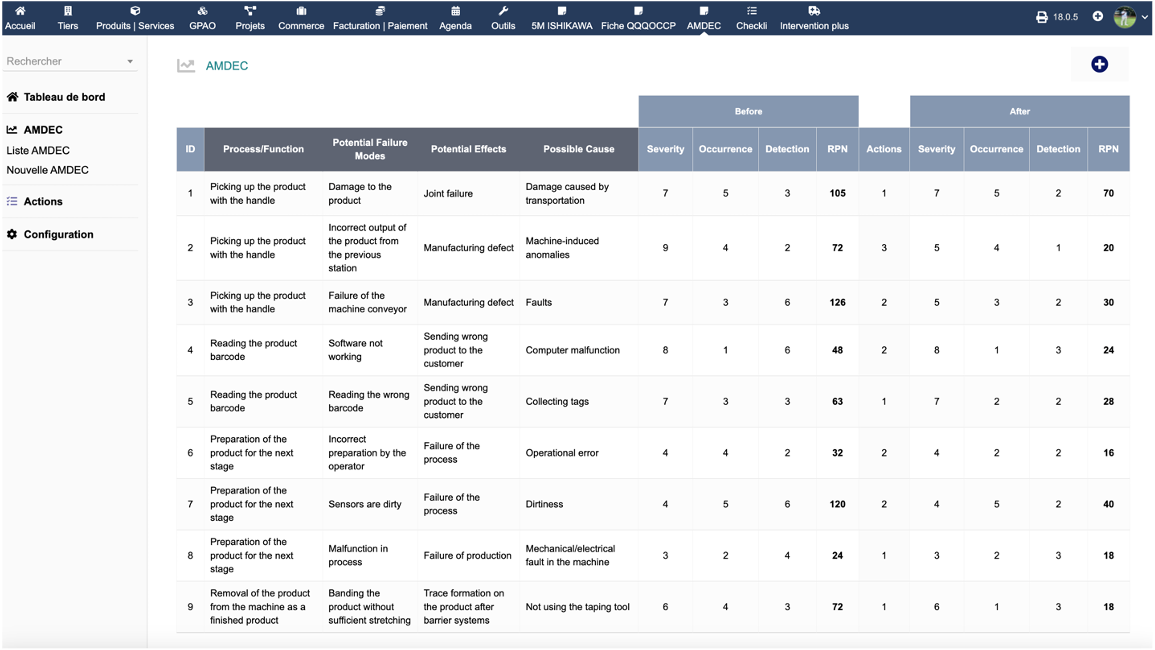
Task: Open the Commerce module icon
Action: click(x=301, y=11)
